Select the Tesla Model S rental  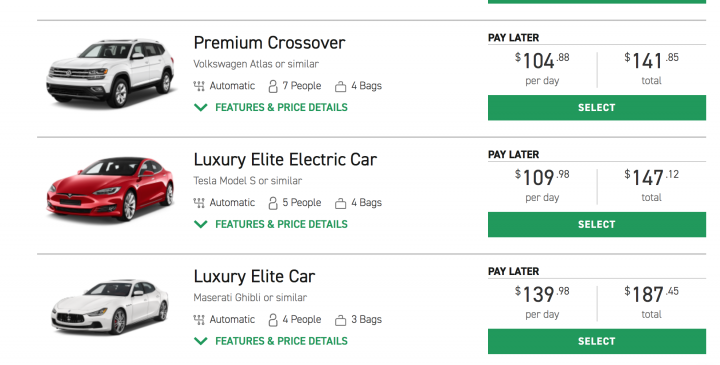click(x=596, y=225)
